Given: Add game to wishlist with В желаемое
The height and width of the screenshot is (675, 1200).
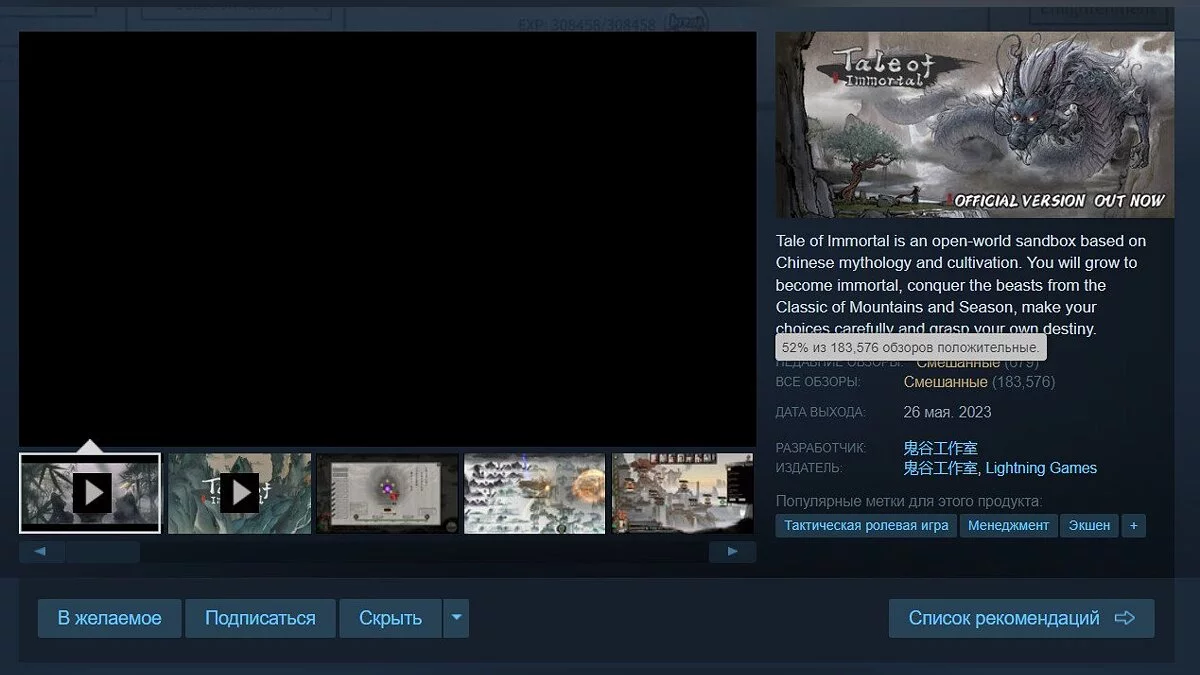Looking at the screenshot, I should tap(109, 618).
